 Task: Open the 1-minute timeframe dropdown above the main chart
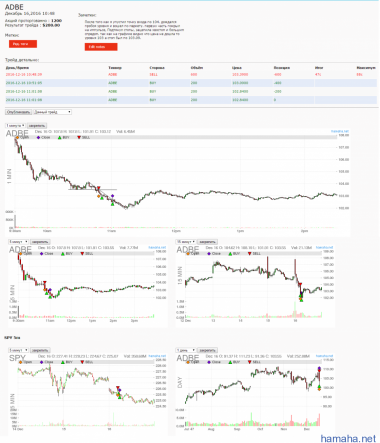click(x=15, y=126)
